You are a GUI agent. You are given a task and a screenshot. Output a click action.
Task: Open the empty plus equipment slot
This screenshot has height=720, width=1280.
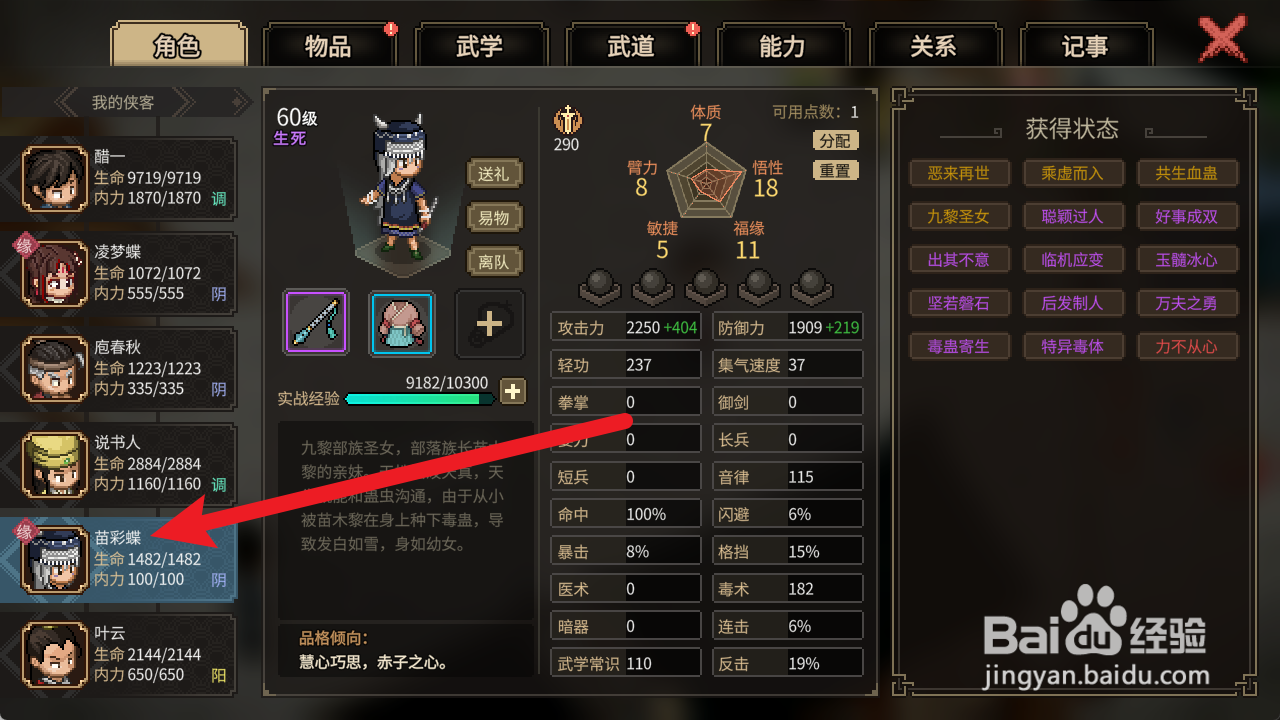489,323
